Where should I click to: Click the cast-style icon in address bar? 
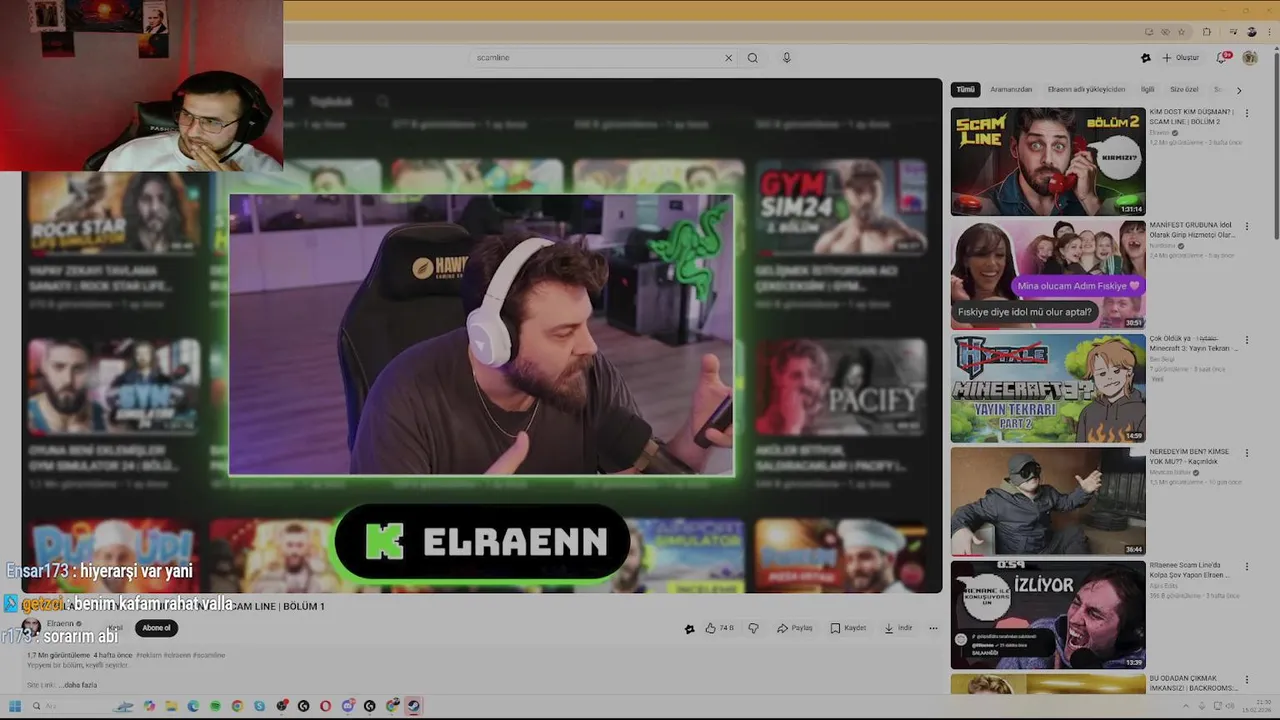pos(1149,32)
